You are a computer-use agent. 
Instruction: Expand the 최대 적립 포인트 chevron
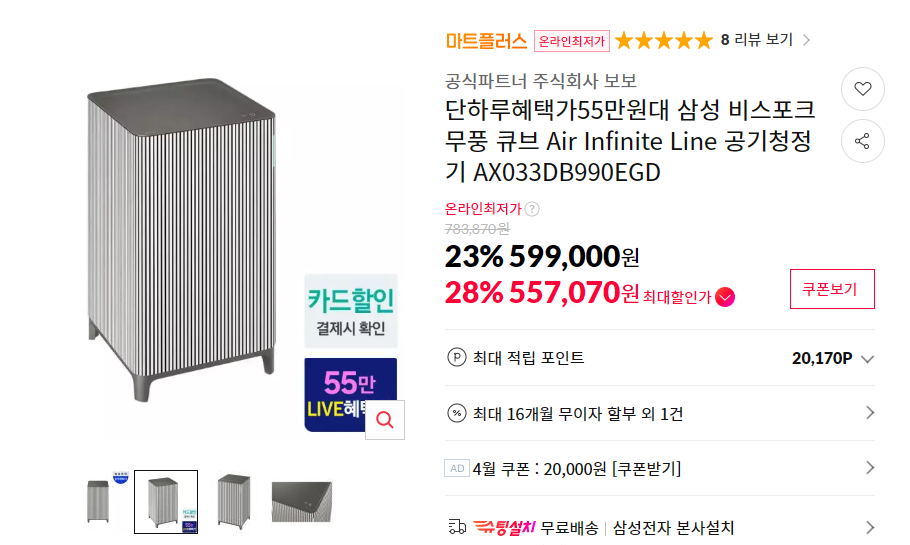pos(867,359)
